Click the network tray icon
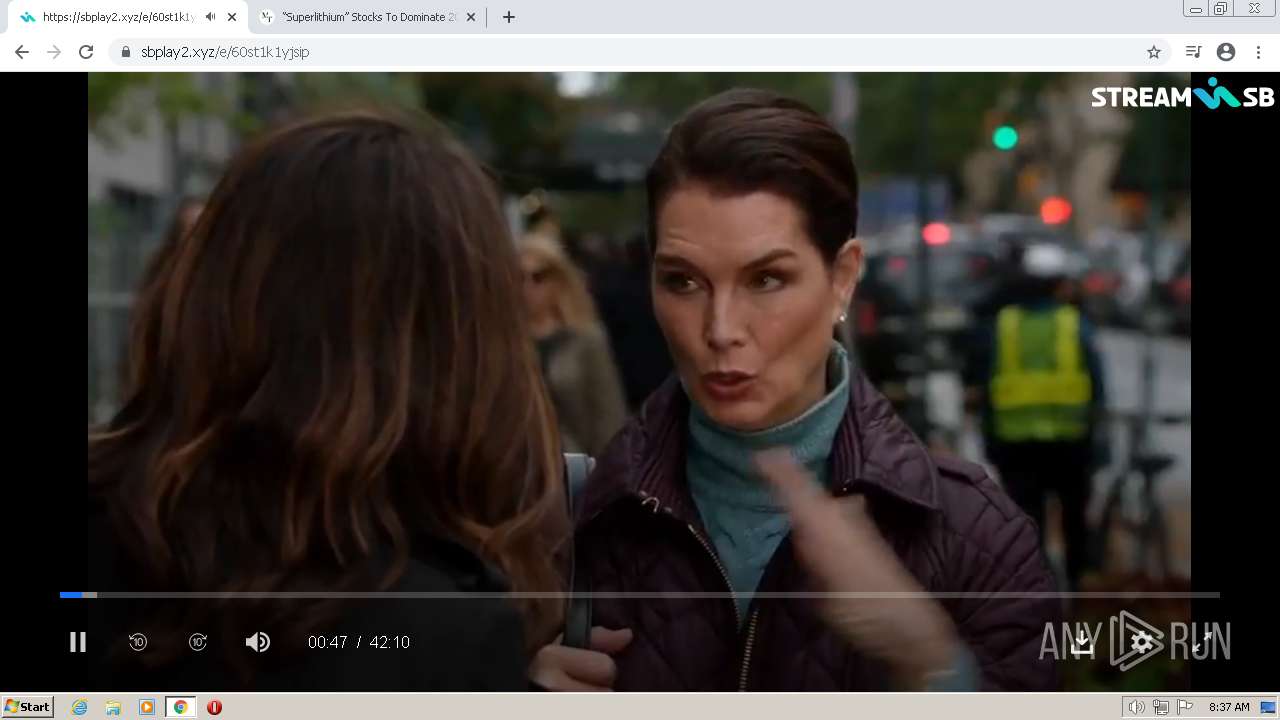The image size is (1280, 720). 1161,707
